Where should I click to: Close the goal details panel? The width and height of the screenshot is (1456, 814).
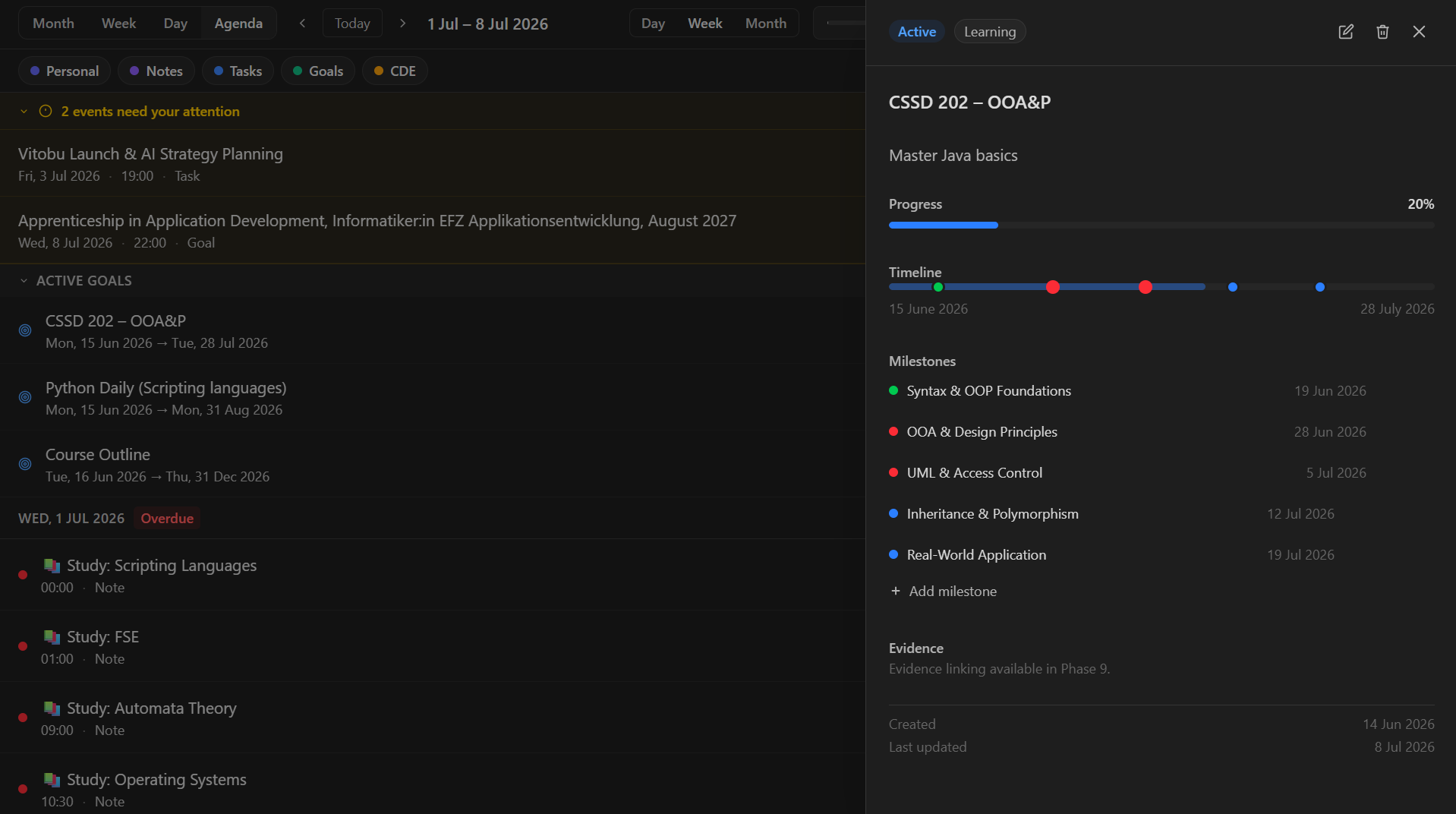click(x=1419, y=32)
